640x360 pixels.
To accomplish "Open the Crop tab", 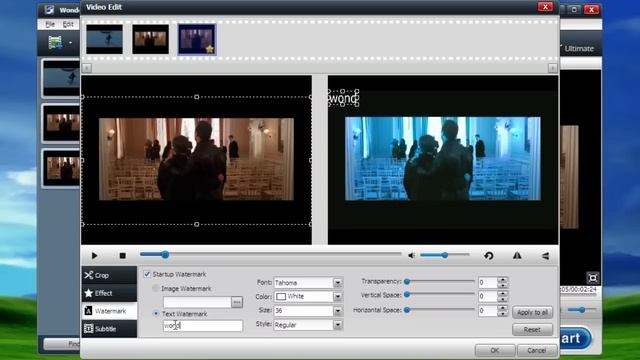I will coord(109,276).
